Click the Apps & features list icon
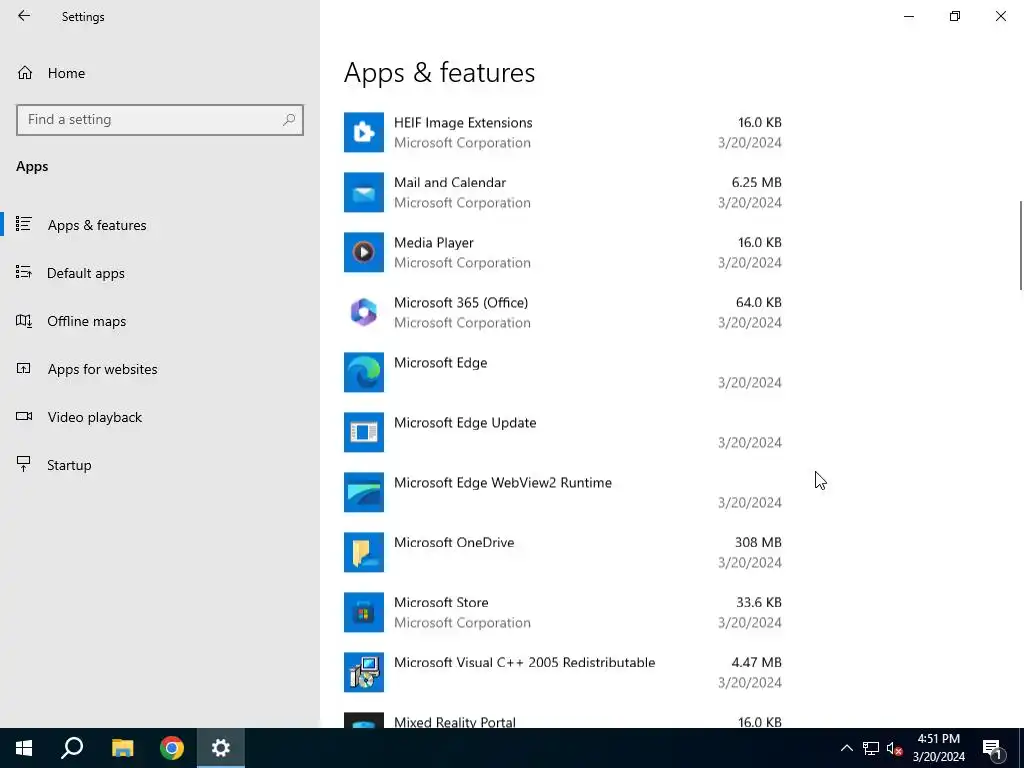The image size is (1024, 768). point(24,224)
